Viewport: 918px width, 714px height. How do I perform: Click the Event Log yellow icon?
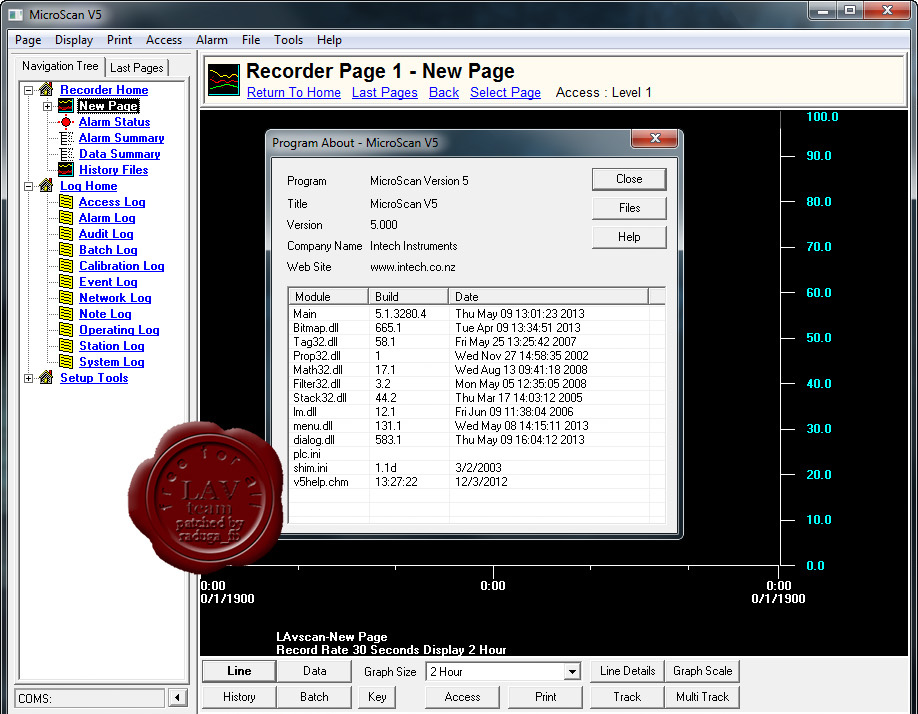66,282
